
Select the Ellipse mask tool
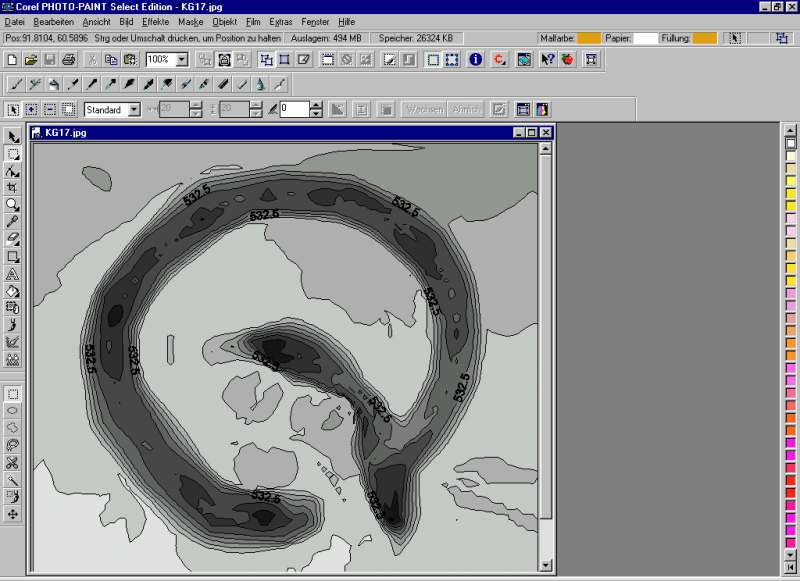[13, 410]
